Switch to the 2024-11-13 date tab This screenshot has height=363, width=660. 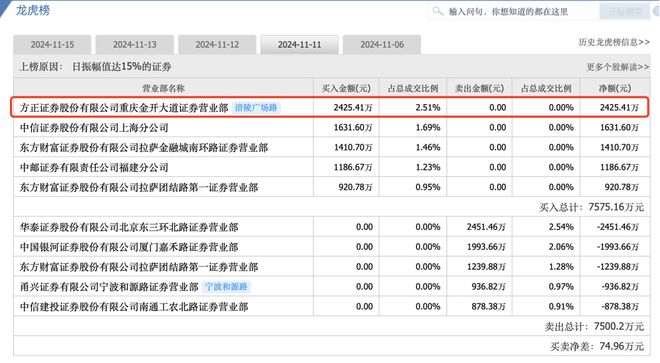(x=135, y=45)
